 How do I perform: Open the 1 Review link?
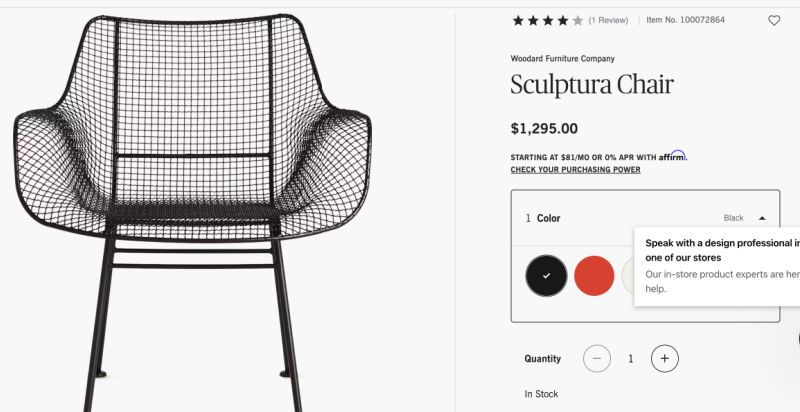608,20
